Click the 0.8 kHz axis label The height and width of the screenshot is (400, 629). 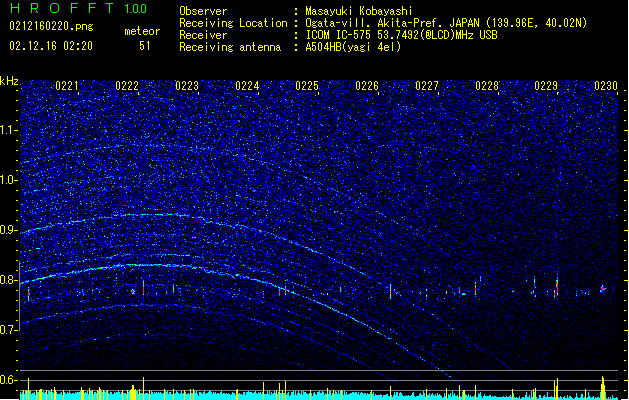[x=9, y=280]
